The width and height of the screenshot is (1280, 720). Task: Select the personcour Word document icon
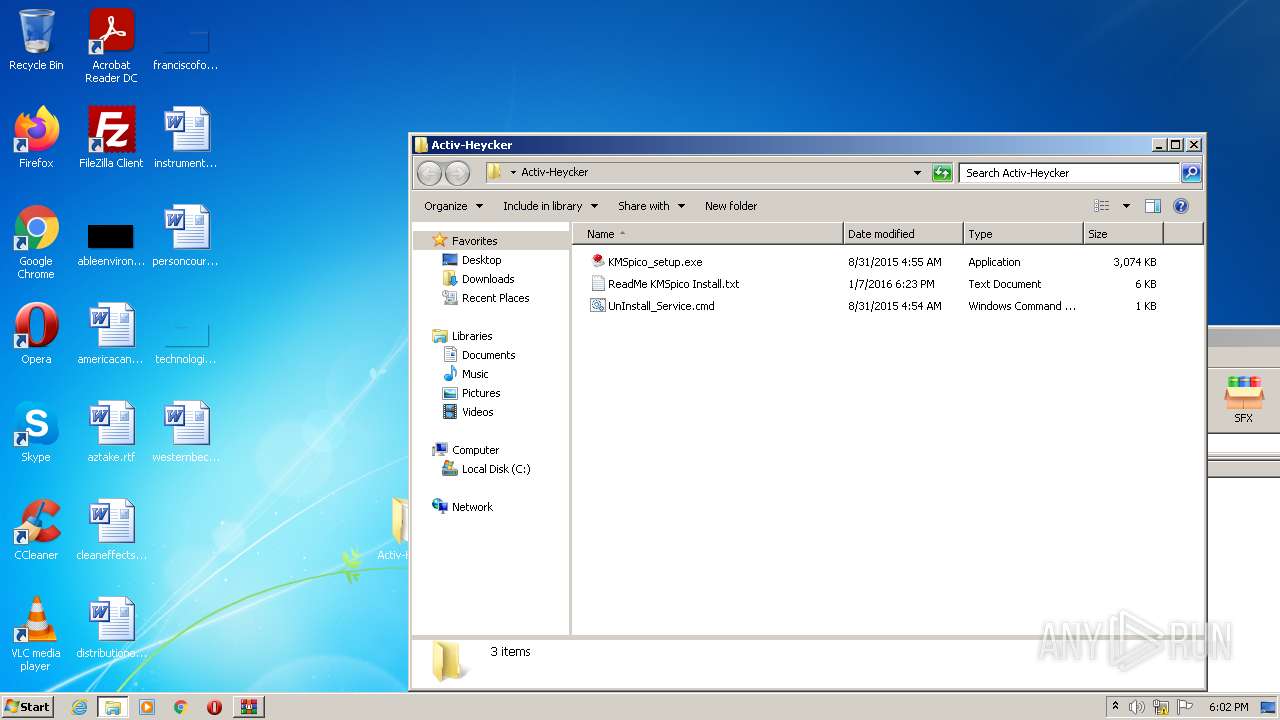(x=186, y=236)
